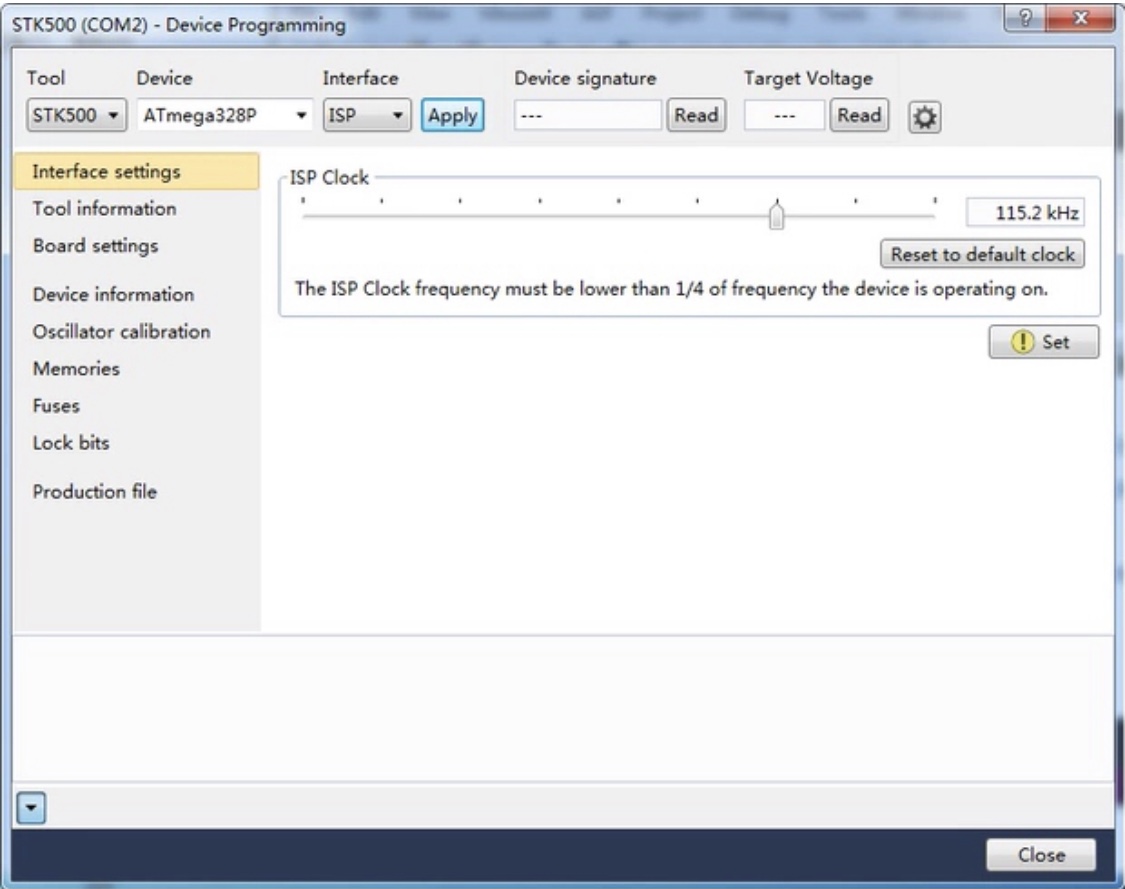
Task: Click the help question mark button
Action: tap(1025, 18)
